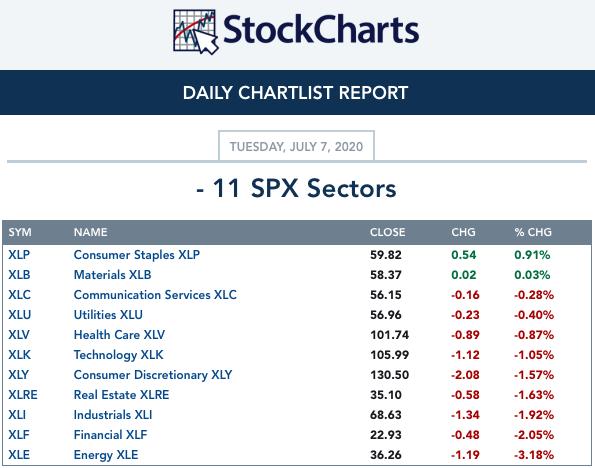Open the Industrials XLI link
Screen dimensions: 595x468
click(113, 415)
